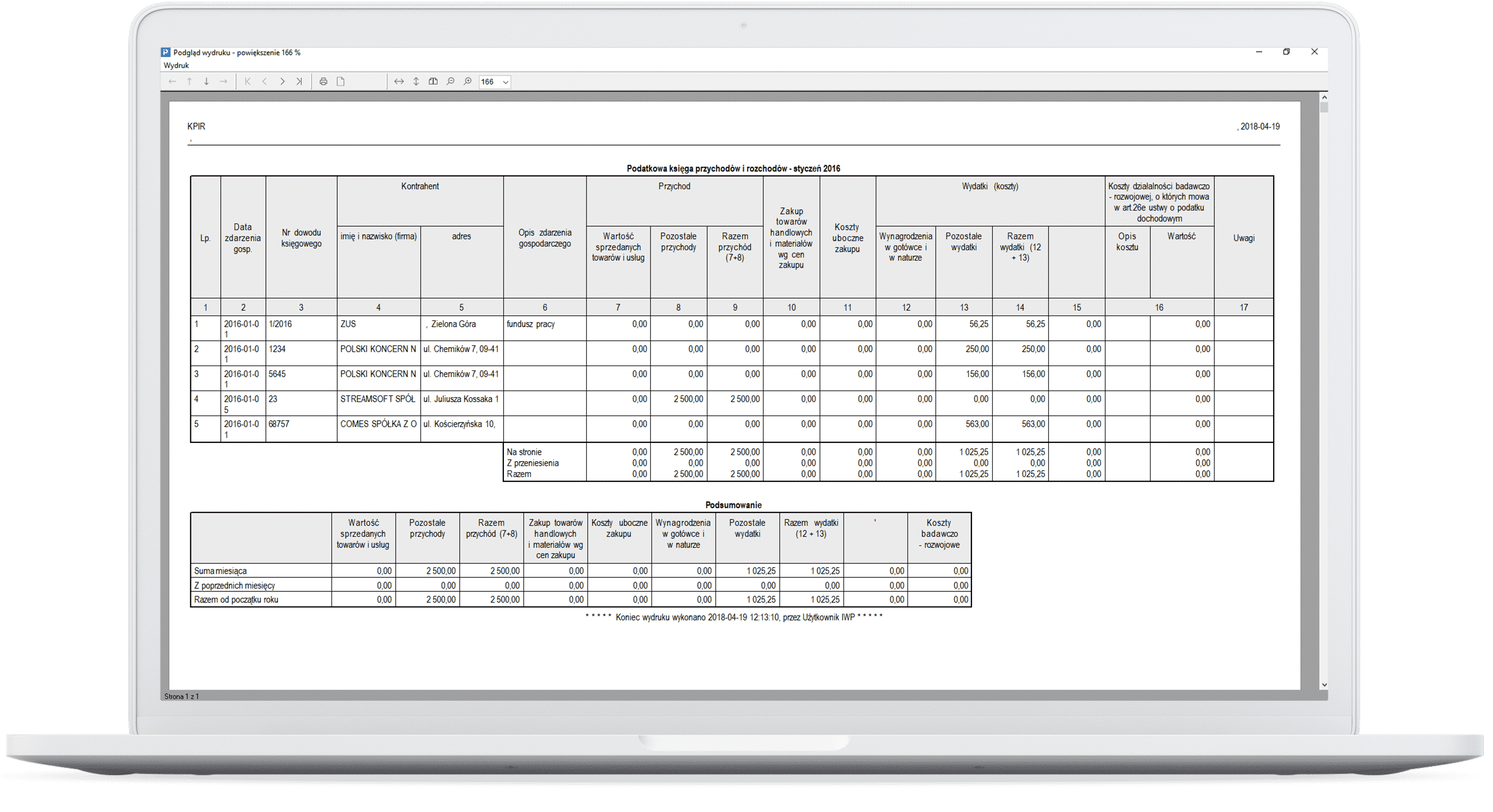Click the 'Z przeniesienia' totals label
The image size is (1493, 812).
coord(533,464)
